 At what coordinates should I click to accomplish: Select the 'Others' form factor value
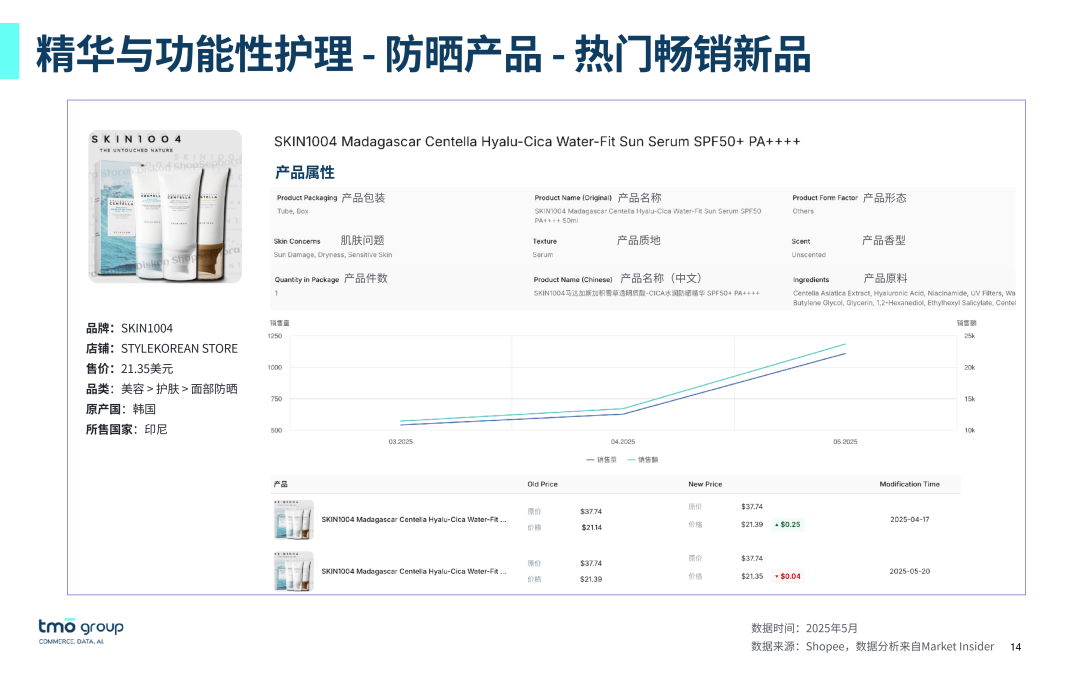803,211
